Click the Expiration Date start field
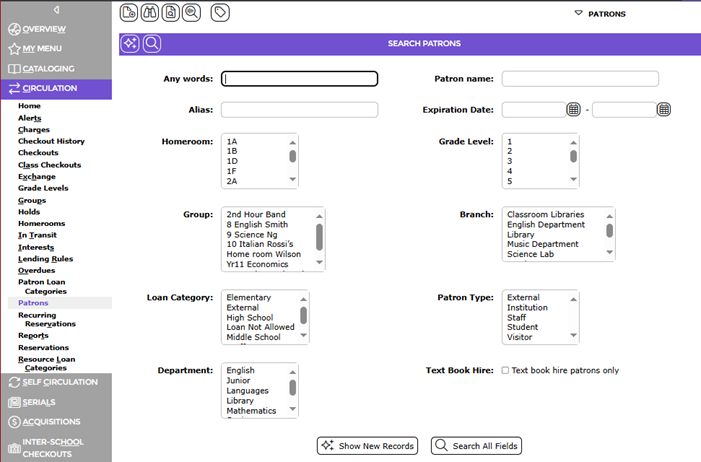 [534, 110]
